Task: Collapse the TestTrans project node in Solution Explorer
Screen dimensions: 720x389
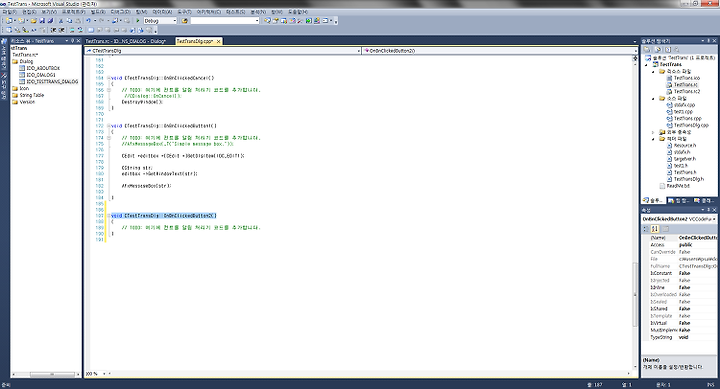Action: click(647, 65)
